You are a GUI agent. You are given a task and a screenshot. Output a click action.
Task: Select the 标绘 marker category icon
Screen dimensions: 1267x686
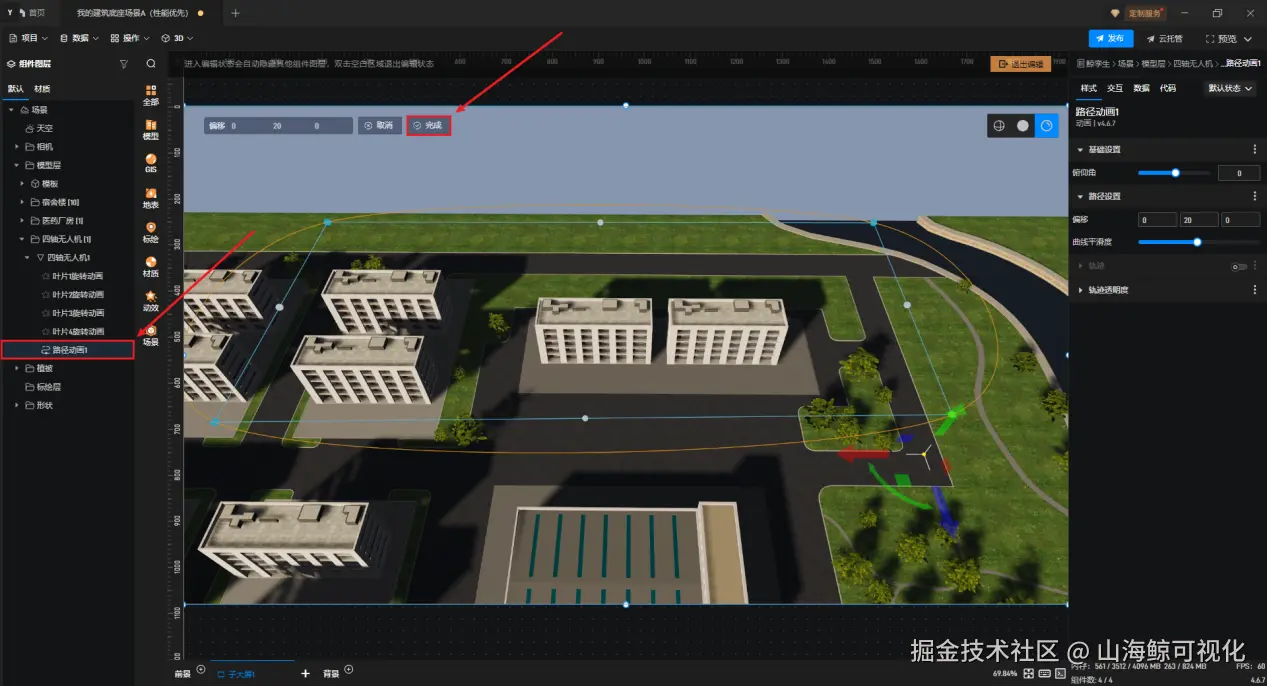pos(151,232)
